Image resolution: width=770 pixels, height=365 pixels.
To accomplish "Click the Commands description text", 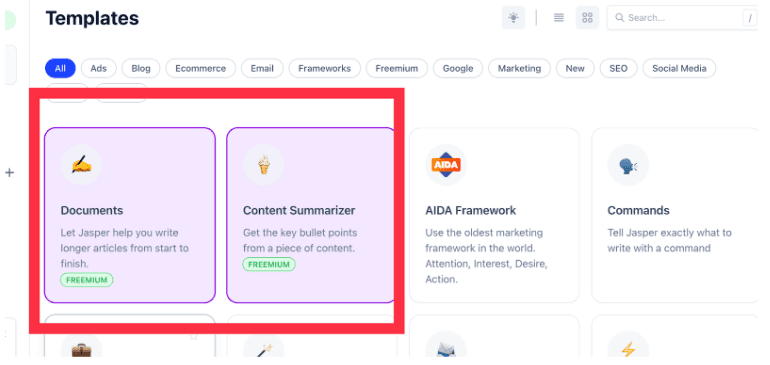I will pos(669,240).
